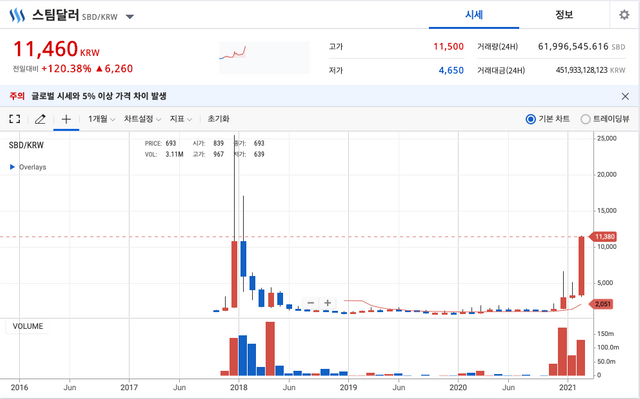
Task: Zoom in chart with plus button
Action: 327,303
